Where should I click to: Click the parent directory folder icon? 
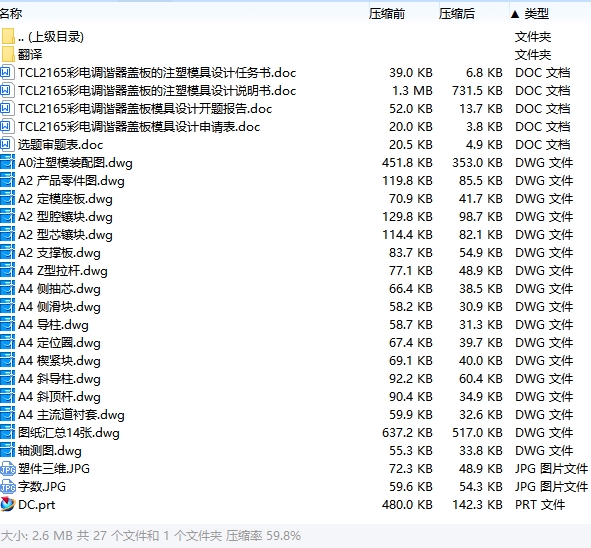tap(8, 36)
